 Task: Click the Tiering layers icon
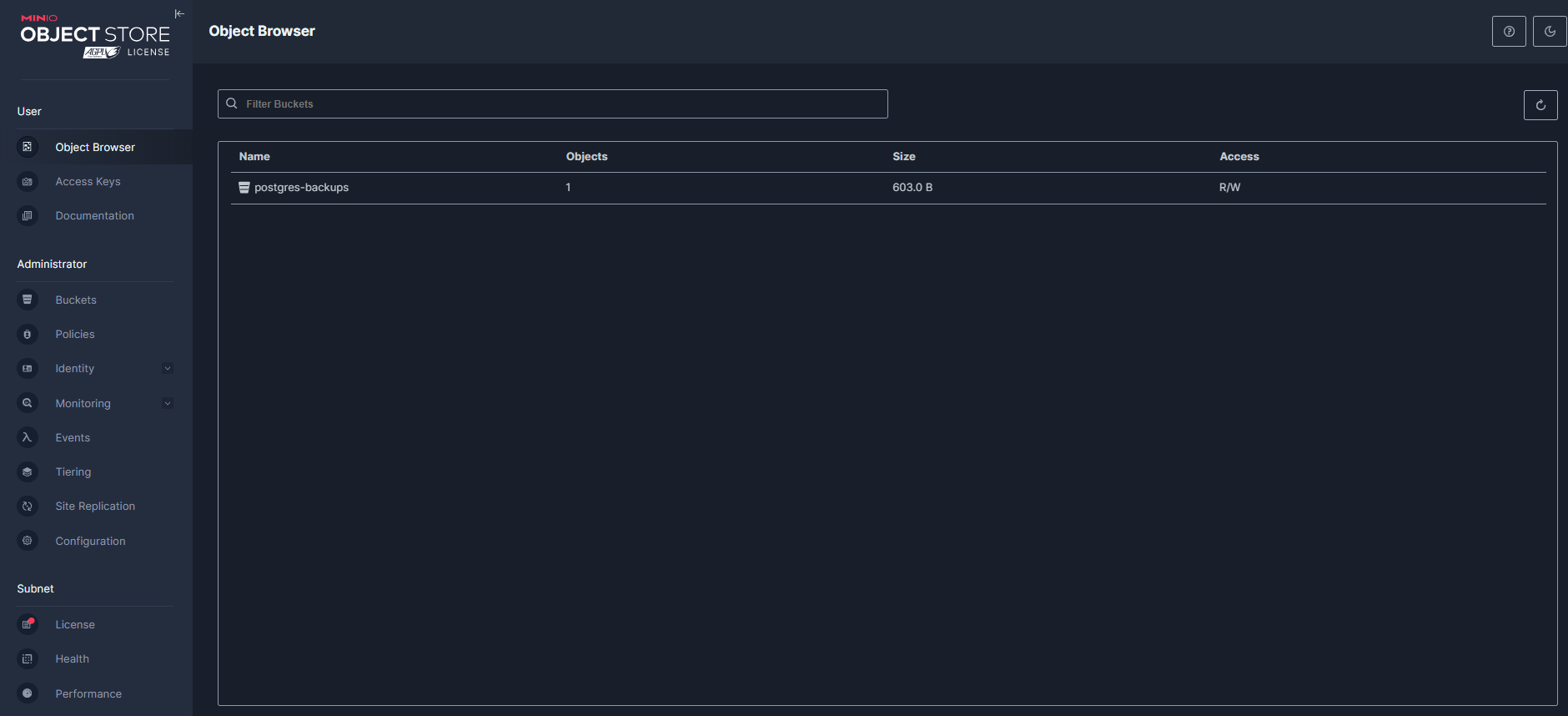[x=28, y=471]
